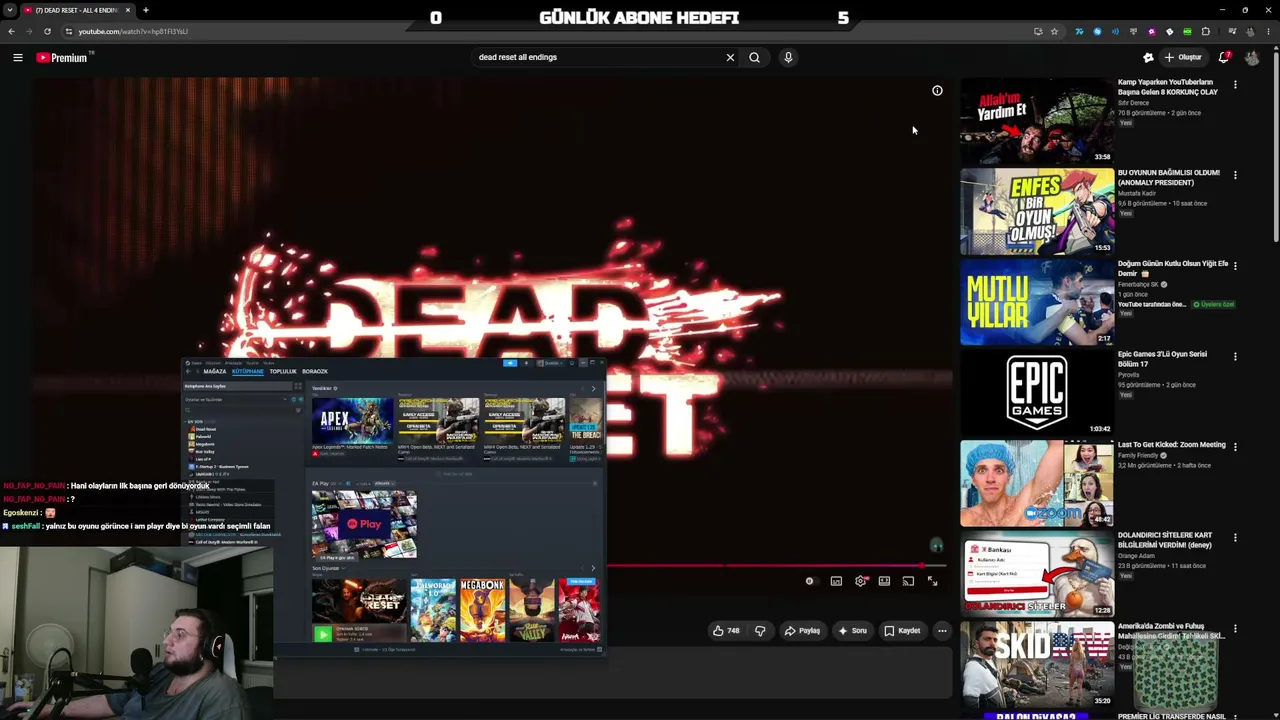Like the video with 748 likes

(x=726, y=631)
